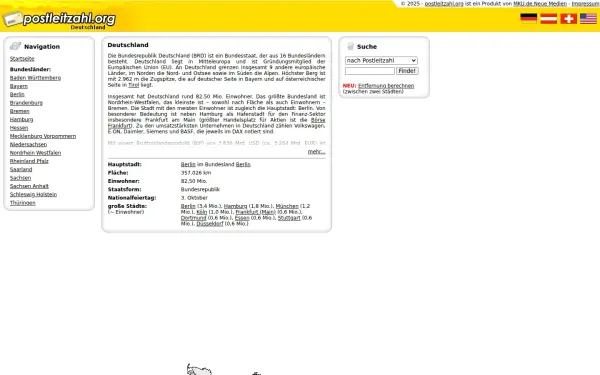Click the 'Deutschland' article heading
600x375 pixels.
click(128, 45)
